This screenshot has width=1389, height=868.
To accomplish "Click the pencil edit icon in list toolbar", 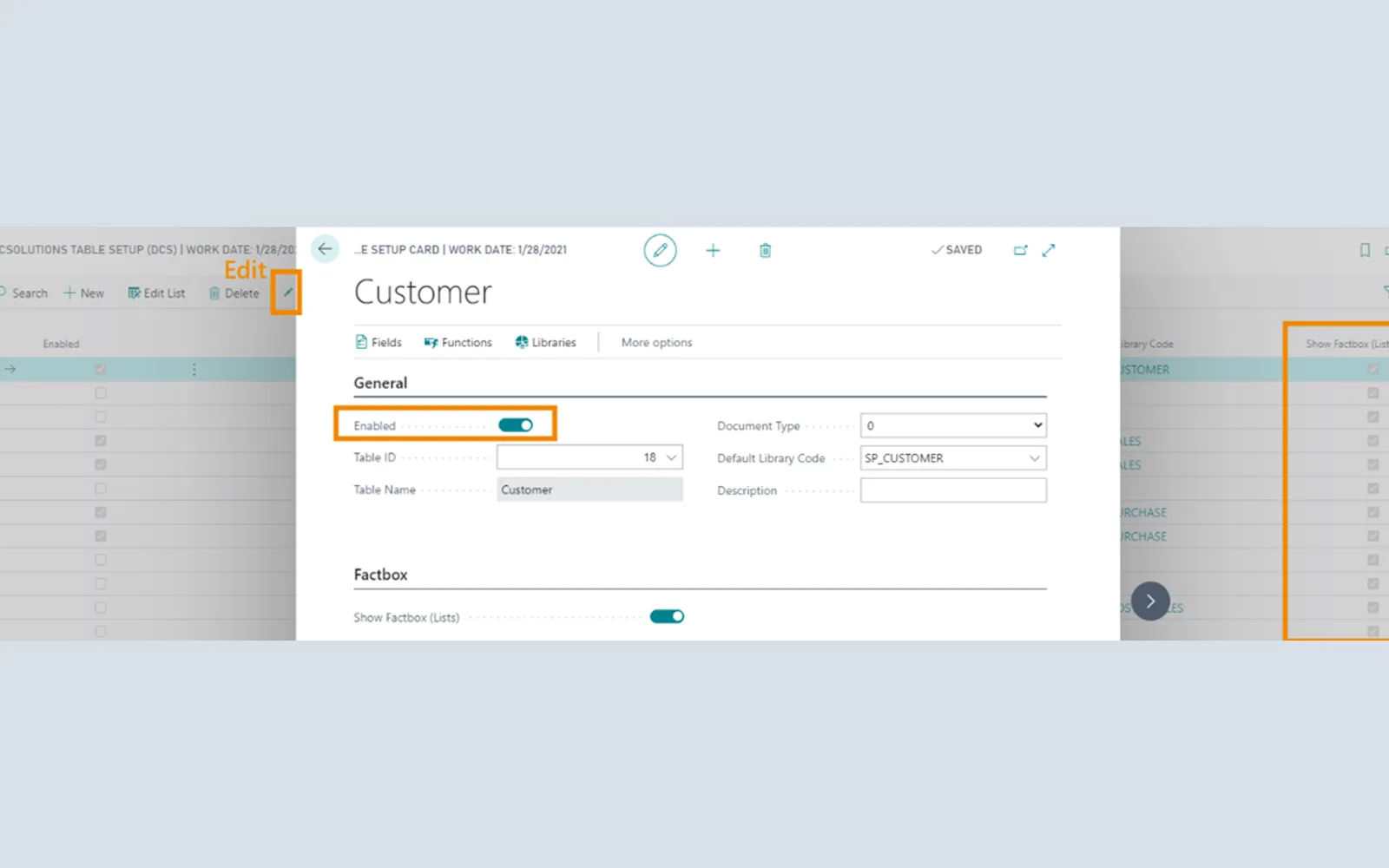I will 287,293.
